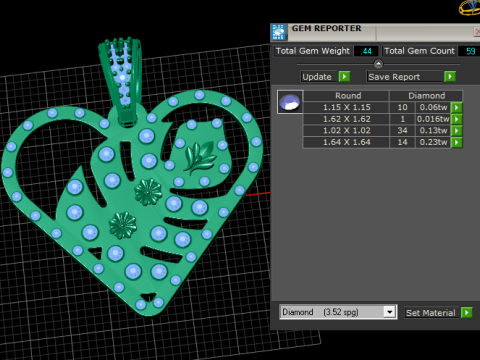This screenshot has height=360, width=480.
Task: Click the GEM REPORTER title text
Action: click(326, 28)
